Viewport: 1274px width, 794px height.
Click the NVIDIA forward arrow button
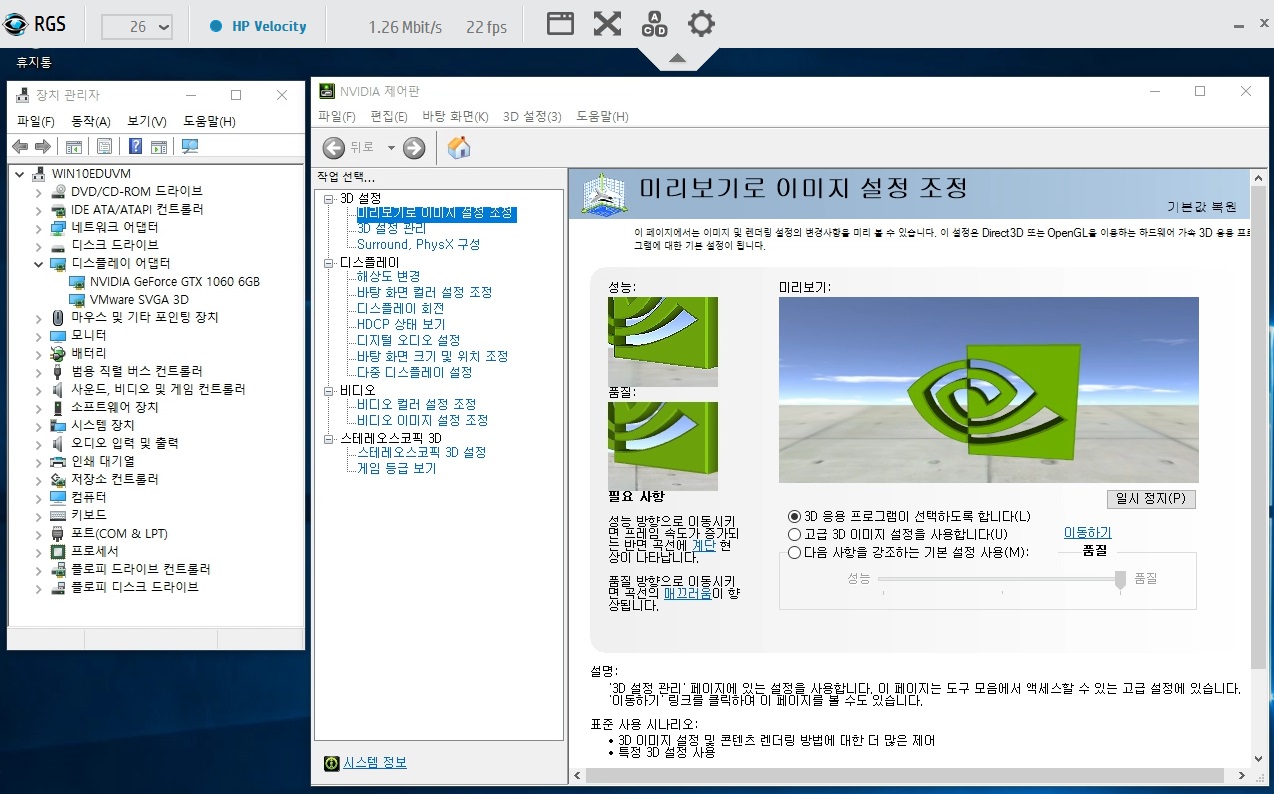414,148
